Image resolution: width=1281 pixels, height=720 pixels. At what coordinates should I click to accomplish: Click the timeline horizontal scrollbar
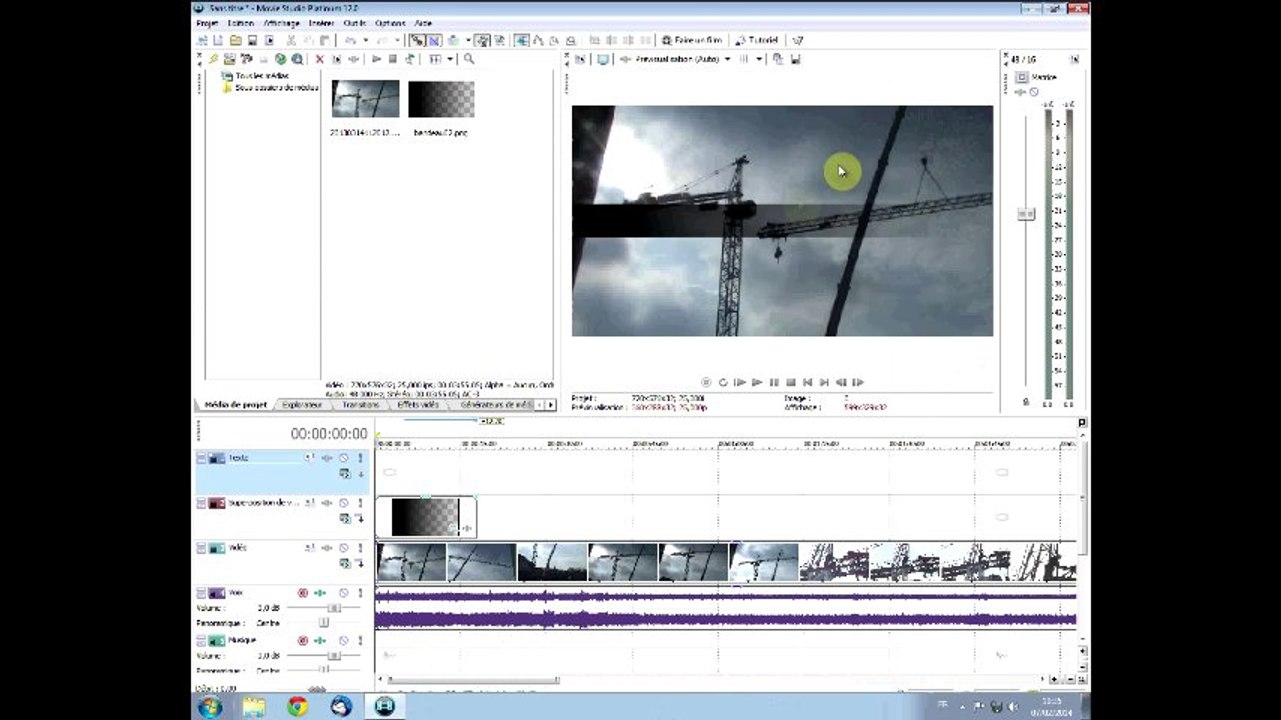(475, 681)
